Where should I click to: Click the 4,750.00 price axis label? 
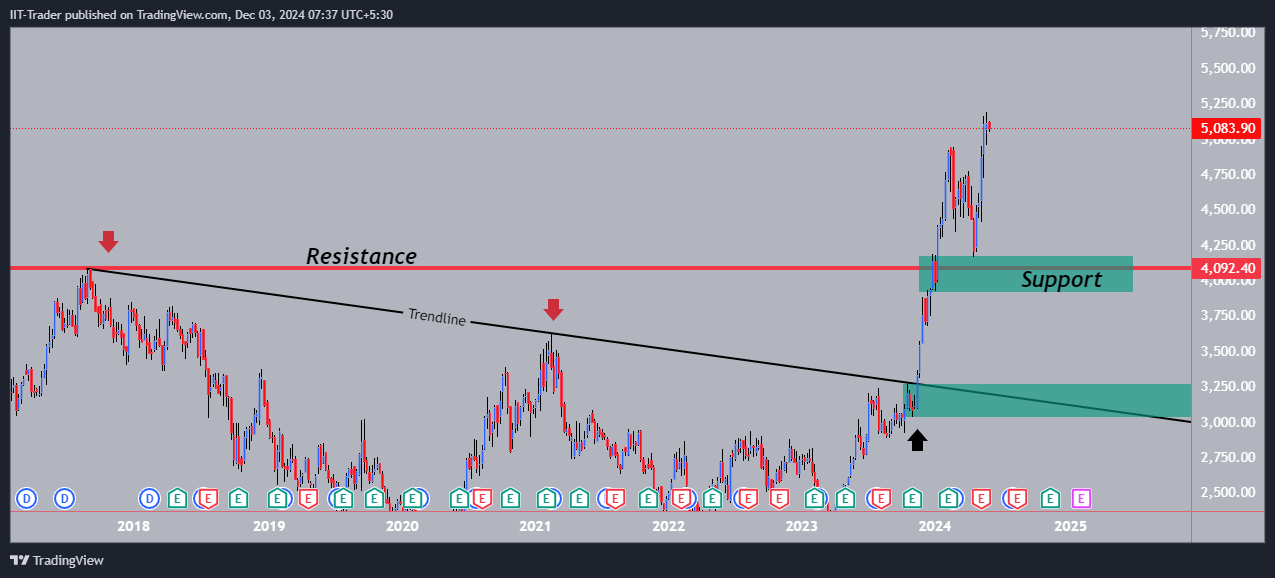tap(1229, 174)
